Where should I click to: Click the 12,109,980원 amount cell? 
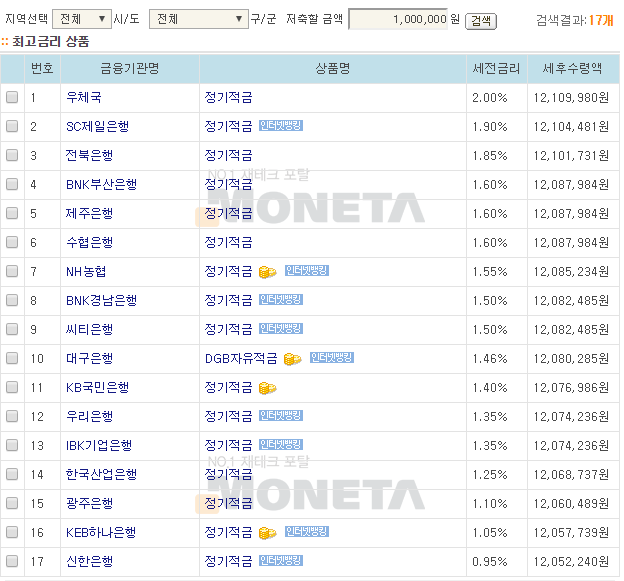(571, 98)
